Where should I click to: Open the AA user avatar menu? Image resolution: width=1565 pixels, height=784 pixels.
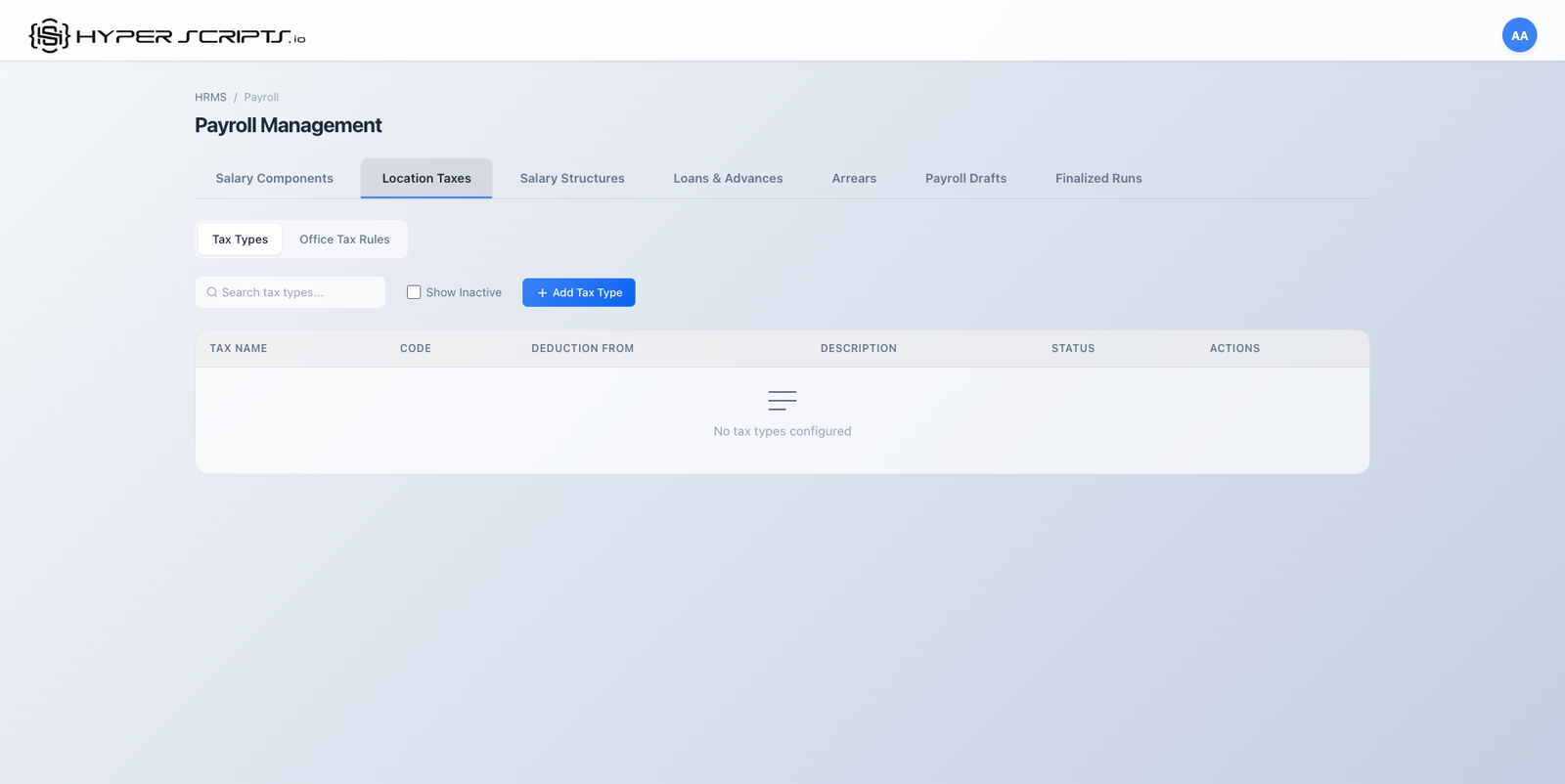(x=1519, y=35)
